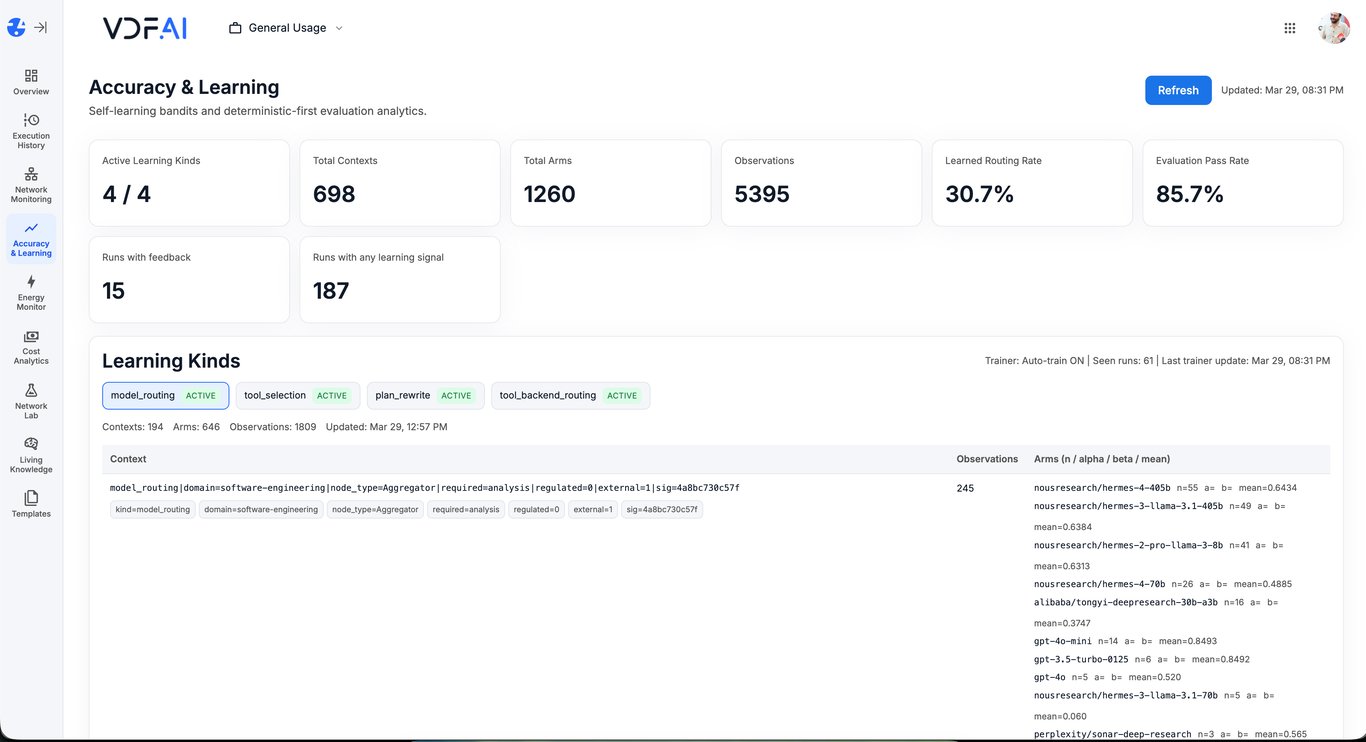
Task: Click the Accuracy & Learning page heading
Action: (184, 87)
